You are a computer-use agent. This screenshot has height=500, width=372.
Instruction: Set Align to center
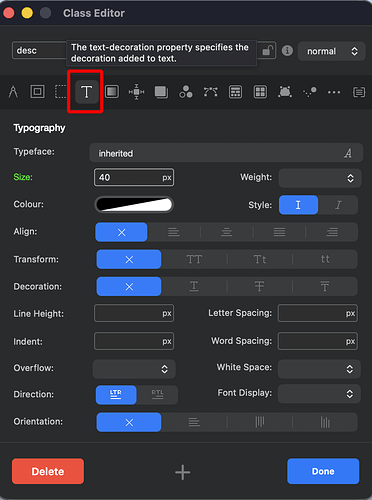click(227, 232)
